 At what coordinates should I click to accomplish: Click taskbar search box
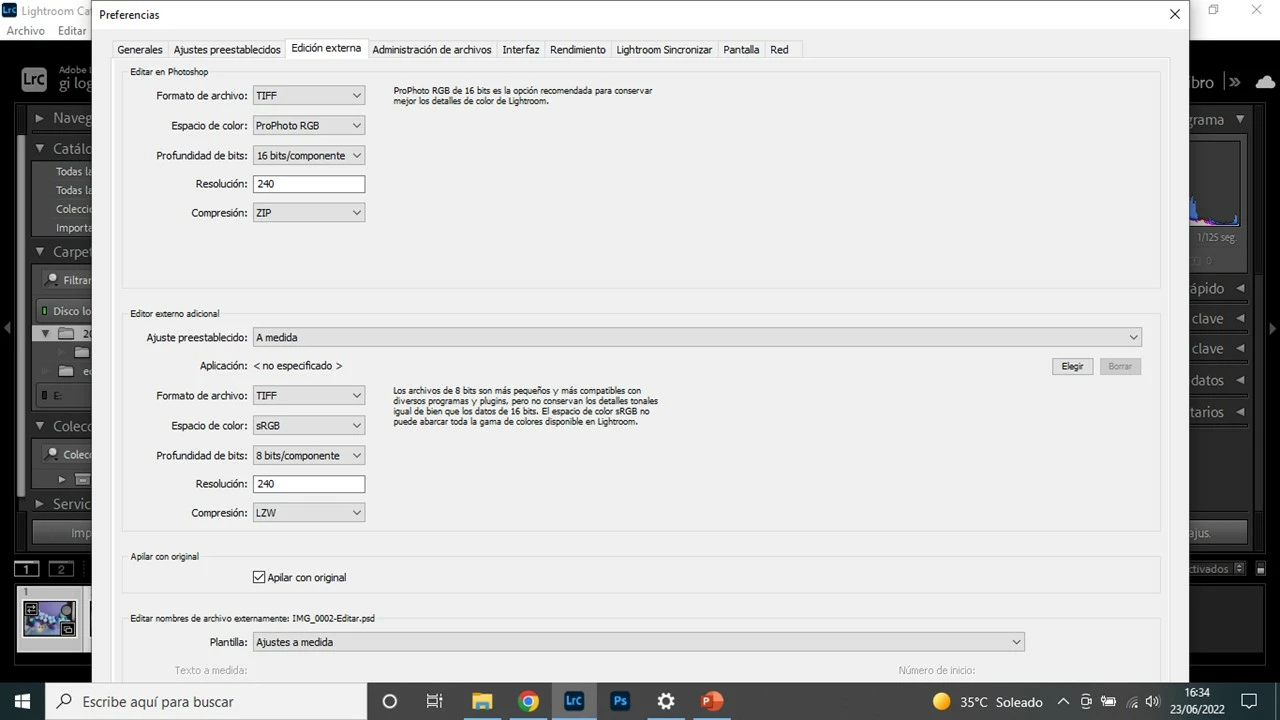(206, 701)
